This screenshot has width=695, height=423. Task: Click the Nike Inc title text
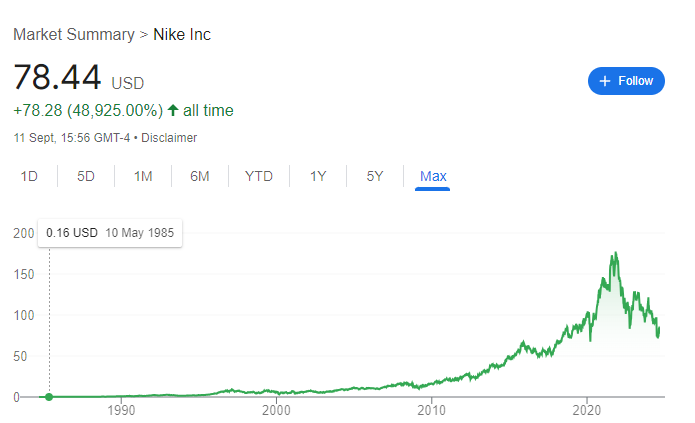pos(181,35)
